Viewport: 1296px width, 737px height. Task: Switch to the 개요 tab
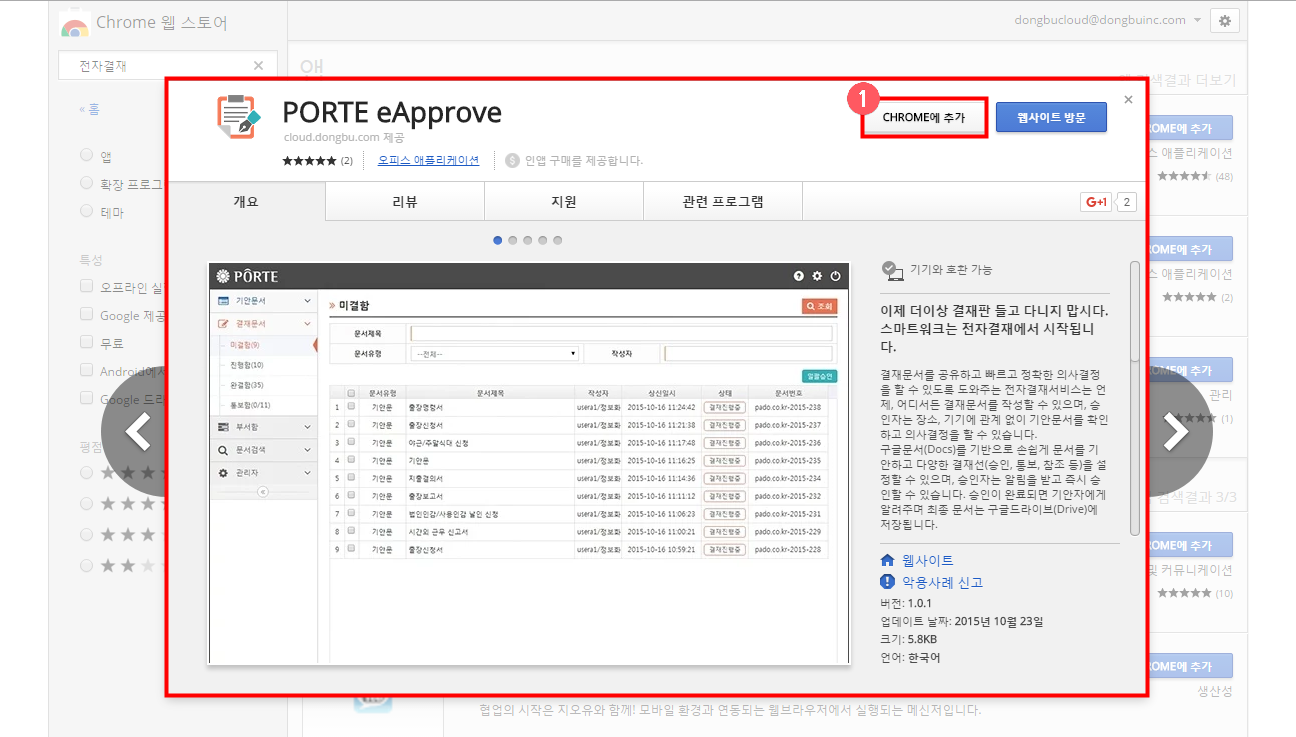point(246,201)
